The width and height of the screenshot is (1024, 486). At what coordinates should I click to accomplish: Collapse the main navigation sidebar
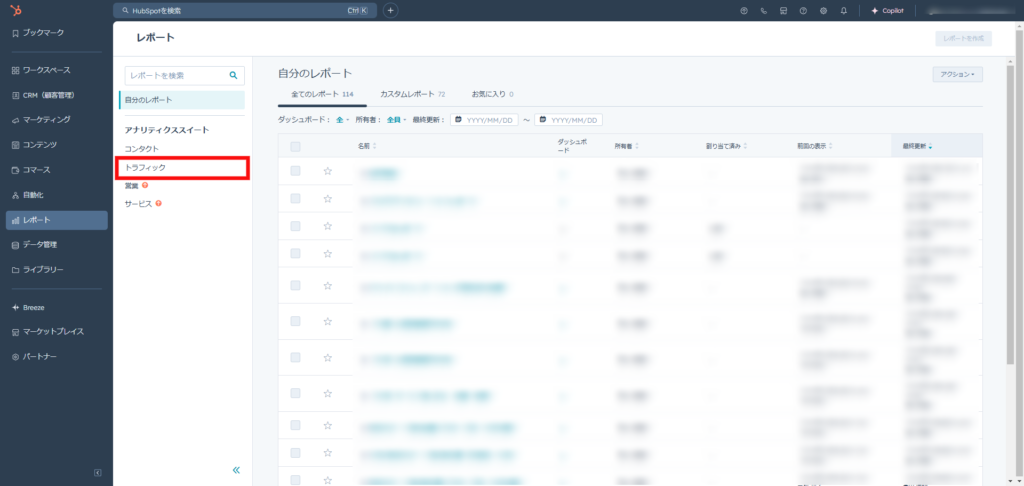98,472
